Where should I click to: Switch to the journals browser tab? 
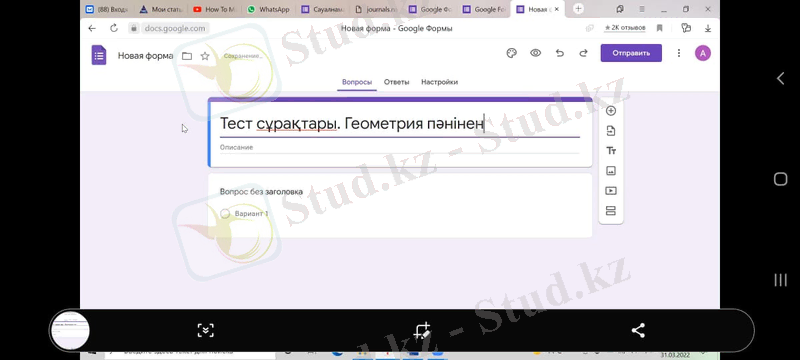(x=377, y=9)
